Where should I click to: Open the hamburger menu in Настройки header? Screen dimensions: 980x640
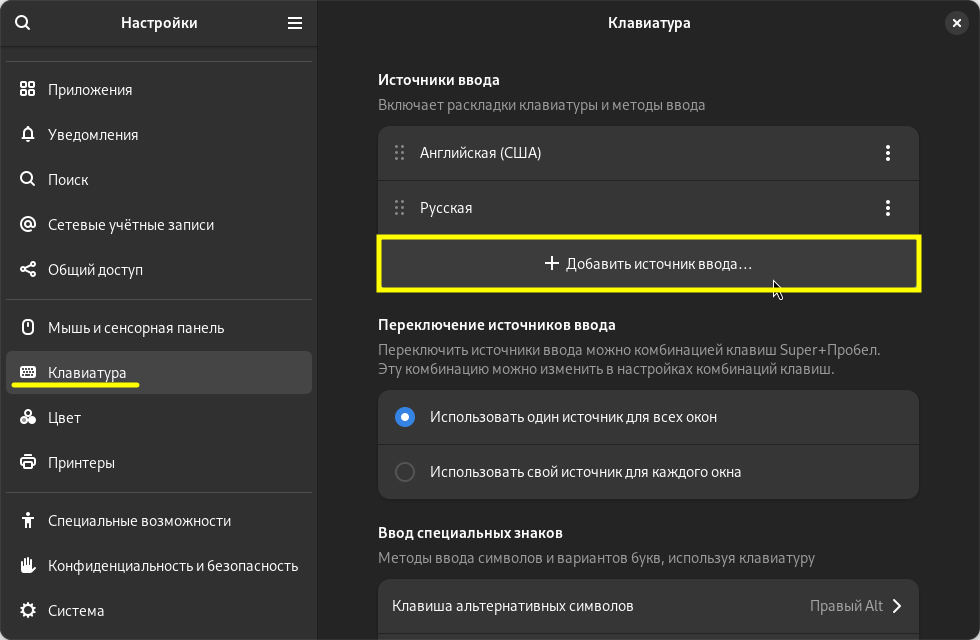[295, 23]
